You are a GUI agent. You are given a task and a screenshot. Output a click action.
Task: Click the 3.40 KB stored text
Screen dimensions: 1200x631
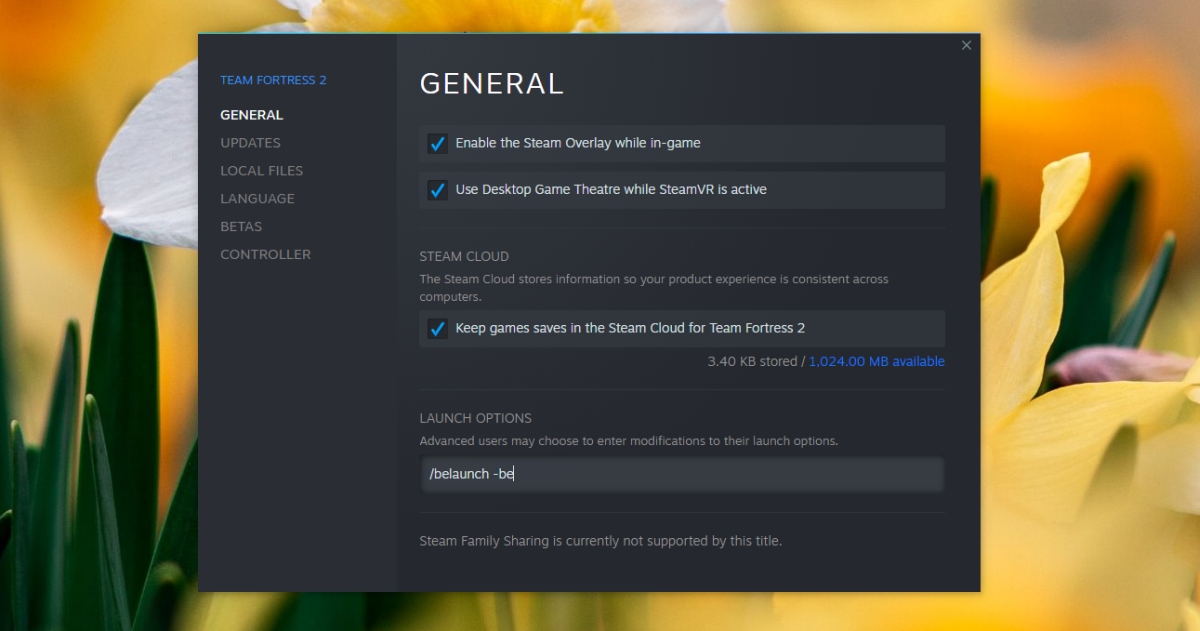point(752,362)
